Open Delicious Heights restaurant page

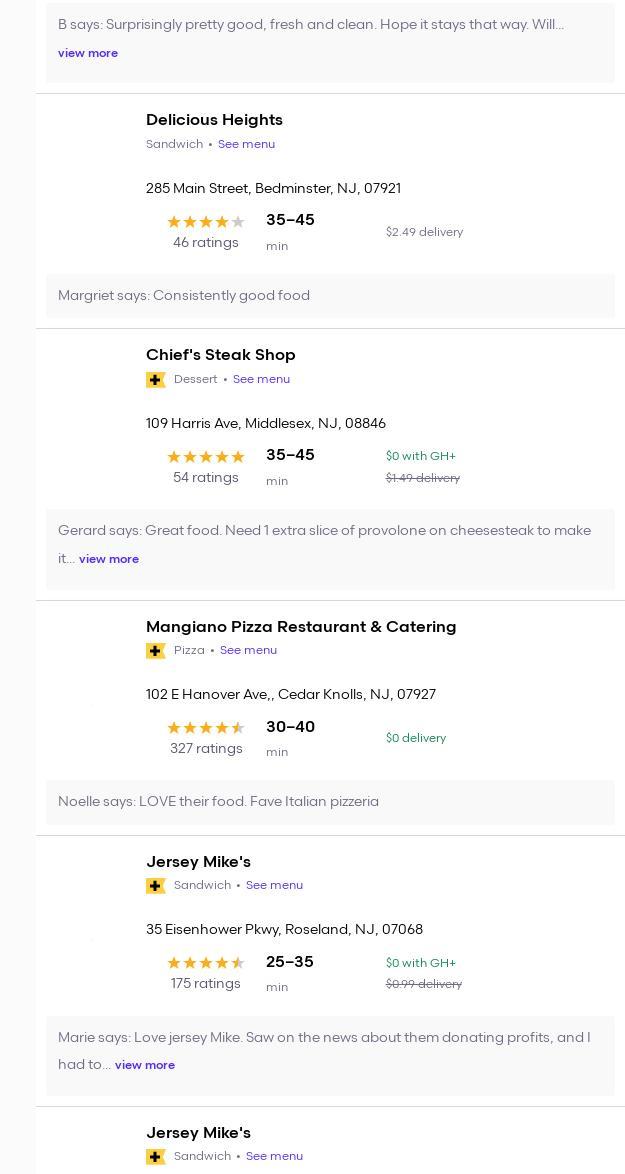click(x=214, y=120)
